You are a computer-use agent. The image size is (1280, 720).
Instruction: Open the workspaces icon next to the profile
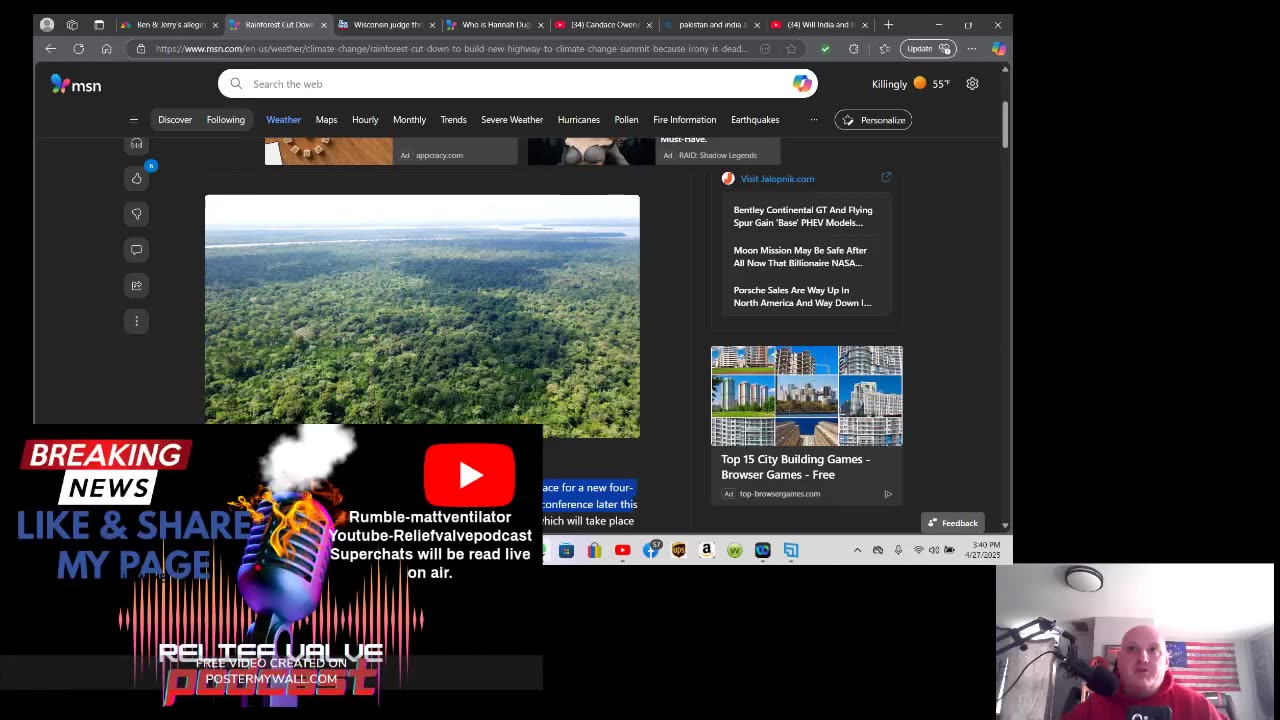[x=72, y=24]
